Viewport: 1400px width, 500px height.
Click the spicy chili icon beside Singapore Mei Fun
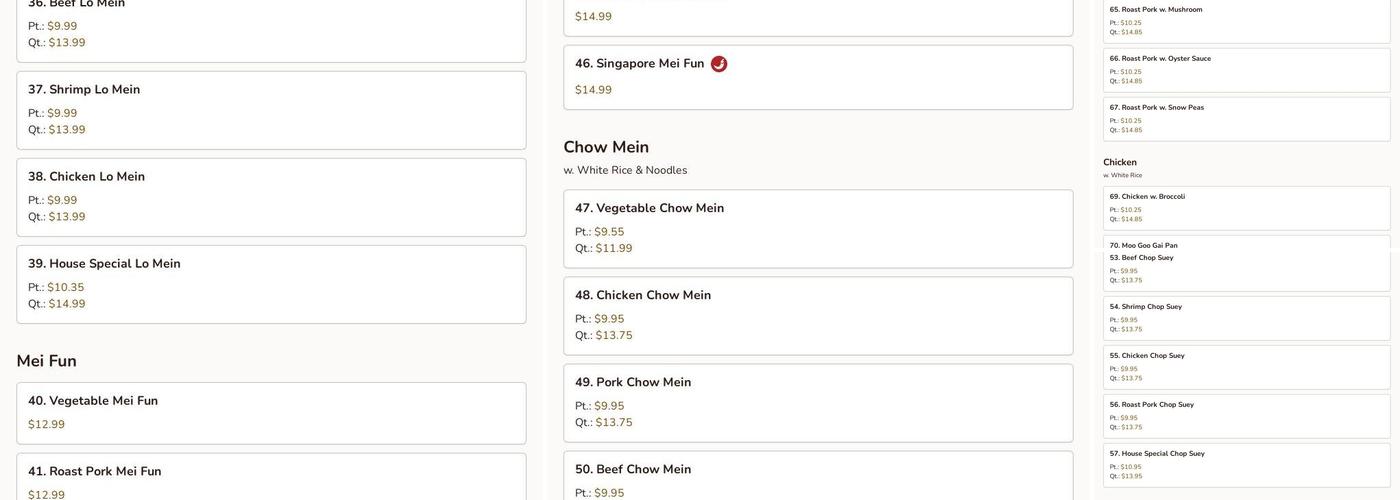coord(719,64)
